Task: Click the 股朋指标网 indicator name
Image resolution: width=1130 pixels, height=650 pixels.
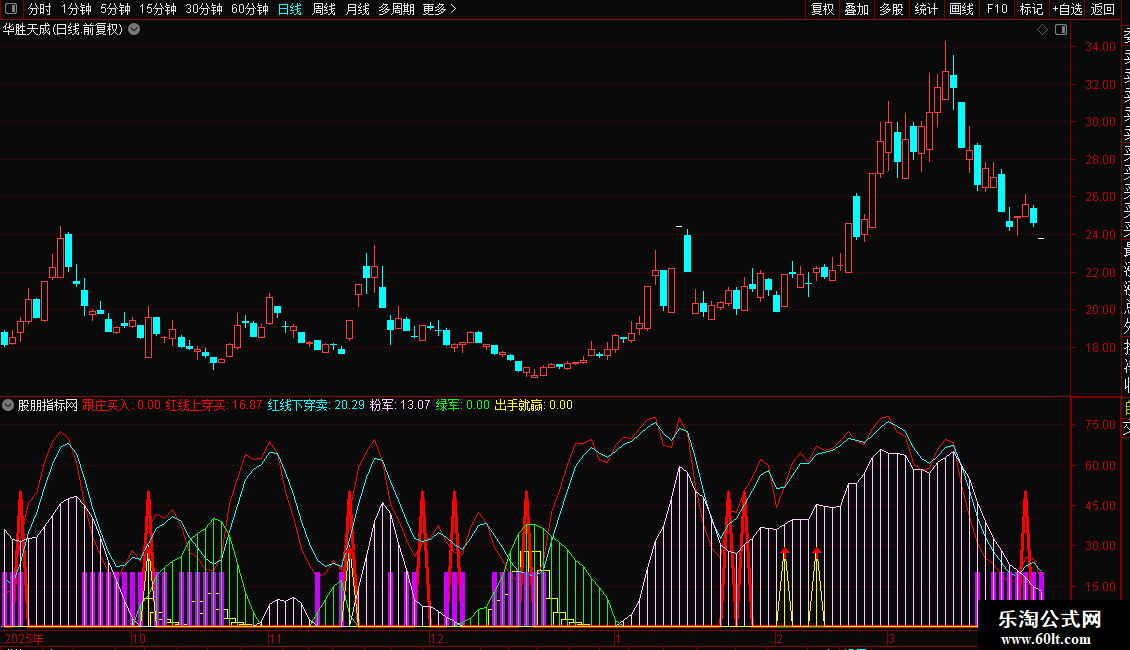Action: 48,405
